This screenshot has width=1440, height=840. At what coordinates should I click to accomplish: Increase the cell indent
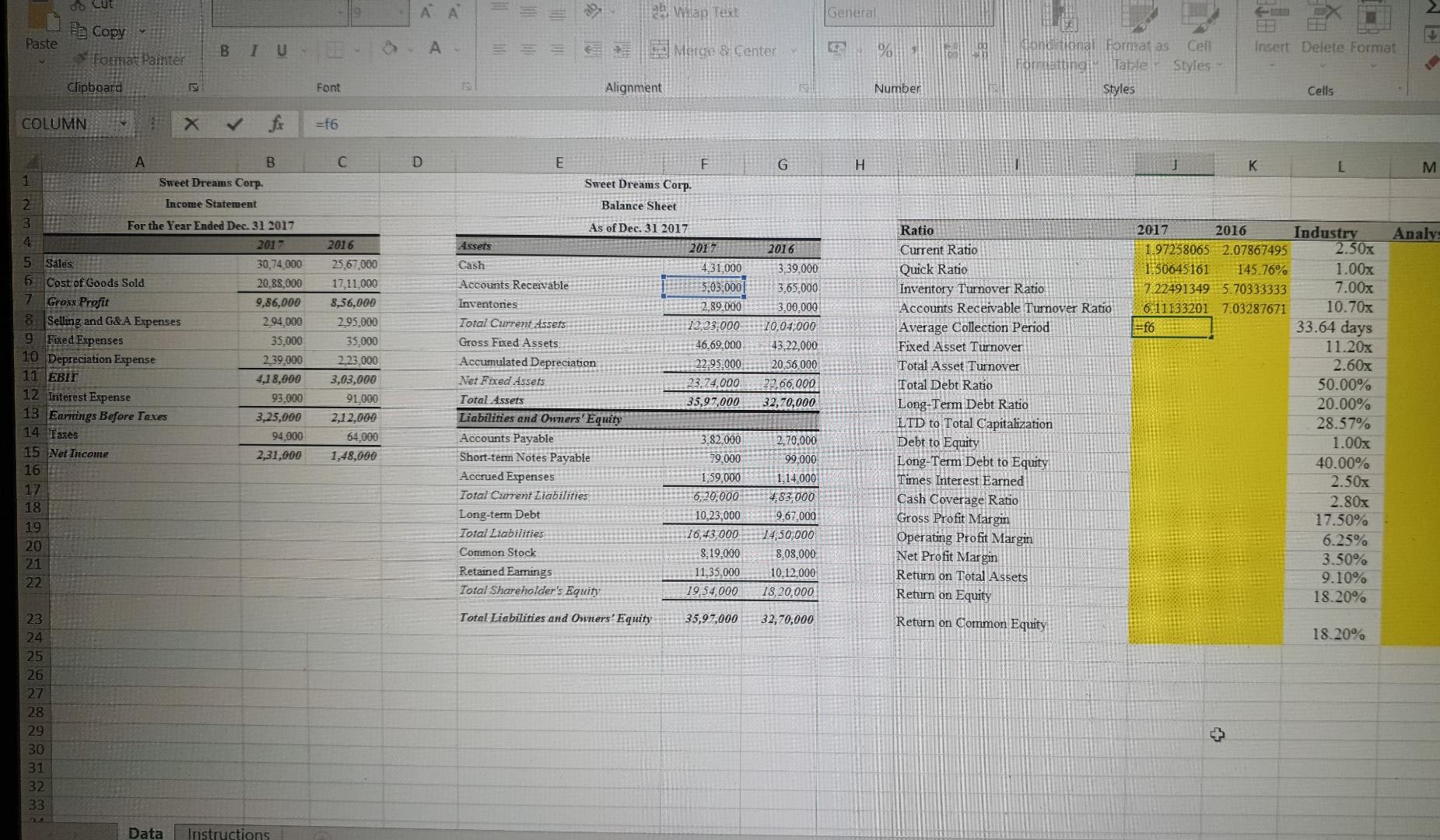point(621,51)
